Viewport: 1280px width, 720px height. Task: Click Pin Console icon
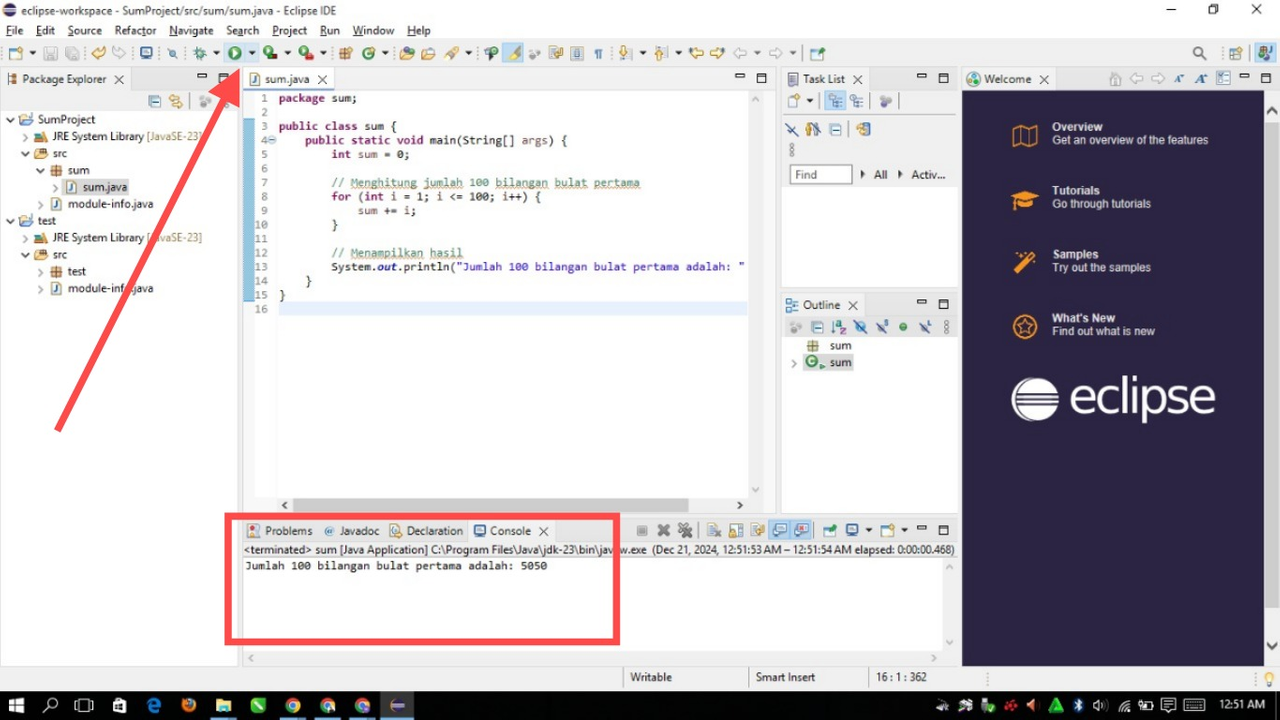829,530
